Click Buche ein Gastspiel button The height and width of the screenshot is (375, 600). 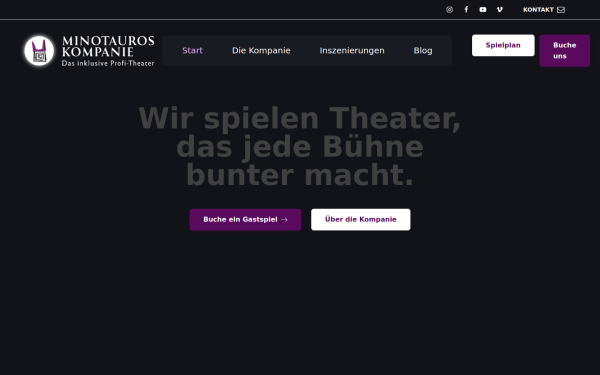[245, 220]
